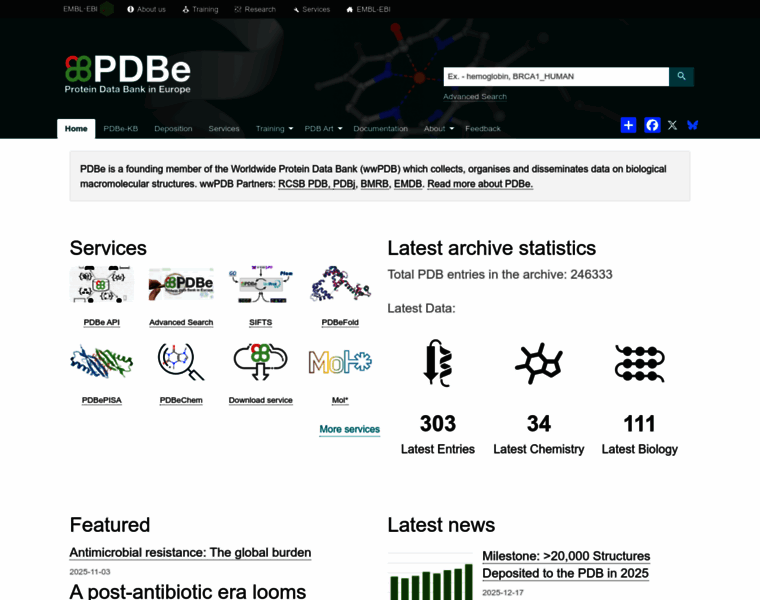The image size is (760, 600).
Task: Click the Download service cloud icon
Action: click(x=261, y=362)
